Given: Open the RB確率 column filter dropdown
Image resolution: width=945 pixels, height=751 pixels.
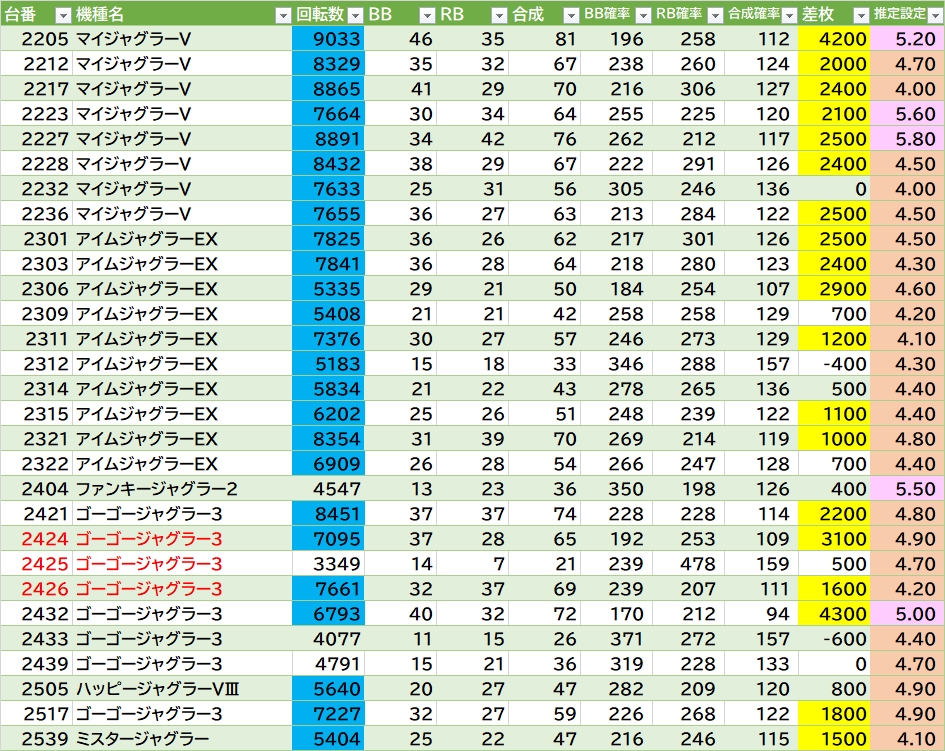Looking at the screenshot, I should pos(715,16).
